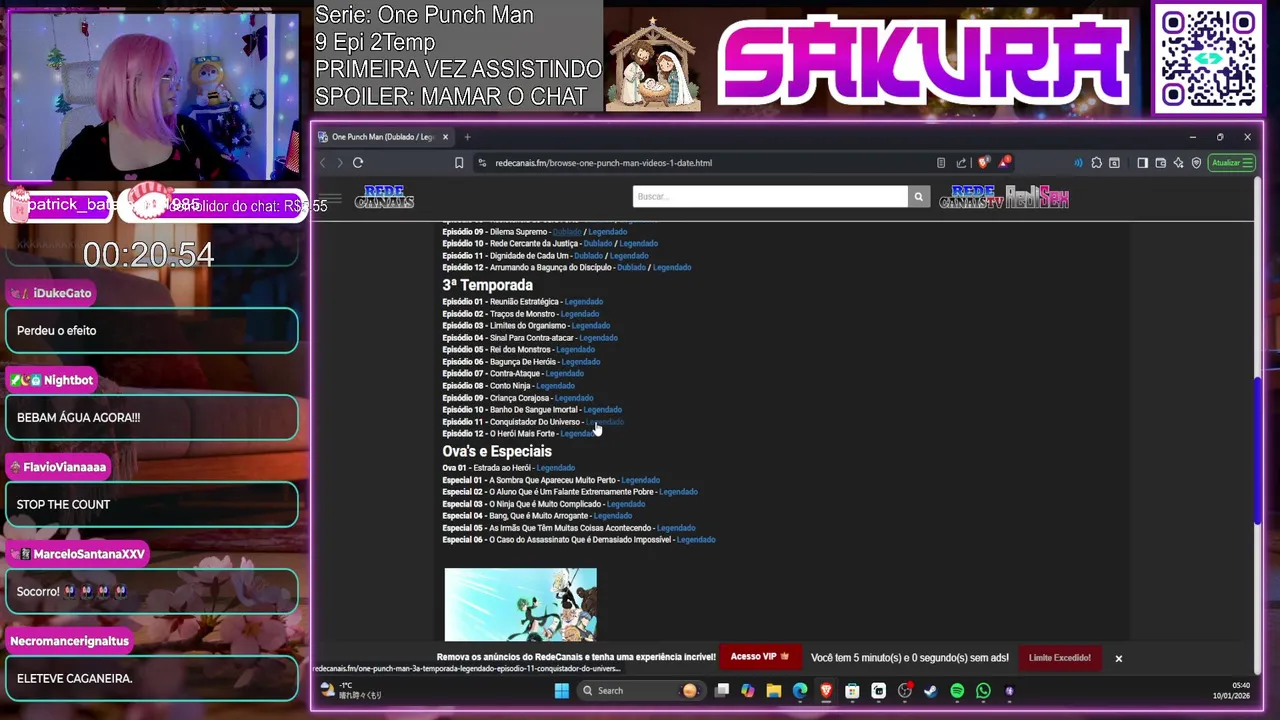Click the Rede Canais logo
This screenshot has width=1280, height=720.
point(384,197)
